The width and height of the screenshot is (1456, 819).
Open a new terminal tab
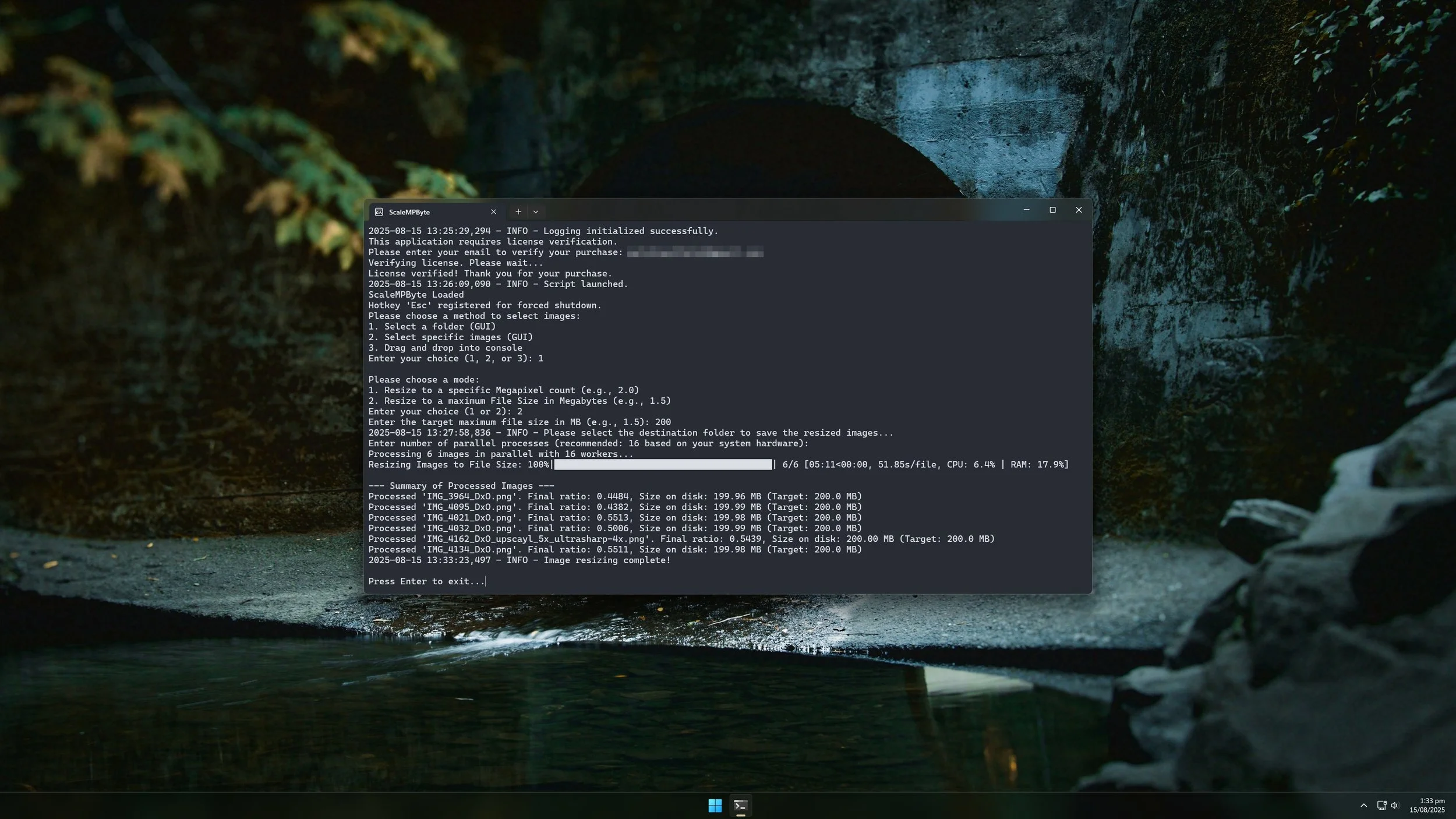pos(518,212)
